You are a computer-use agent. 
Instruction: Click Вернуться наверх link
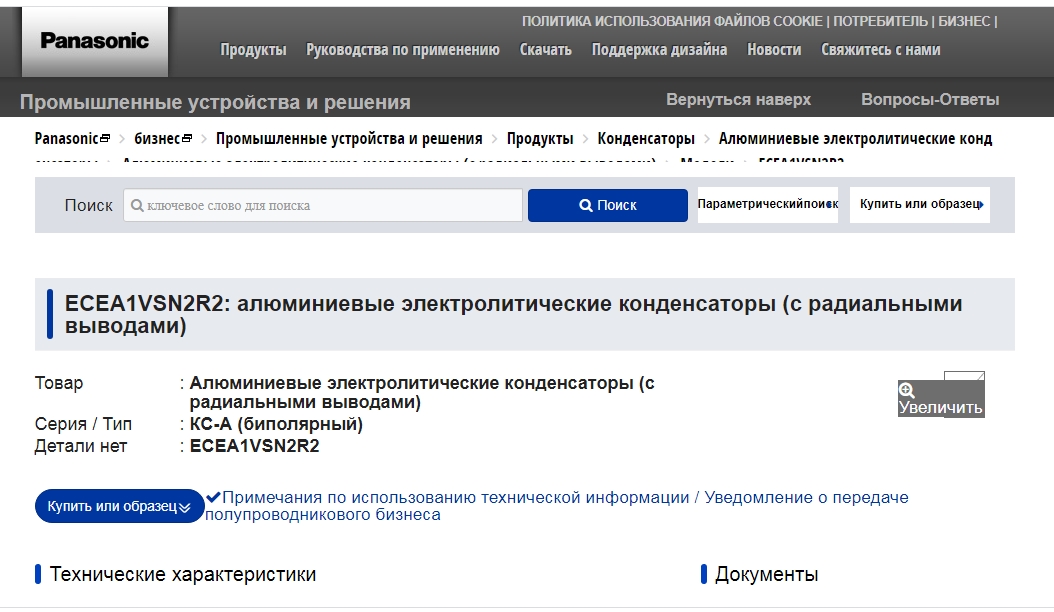tap(738, 100)
